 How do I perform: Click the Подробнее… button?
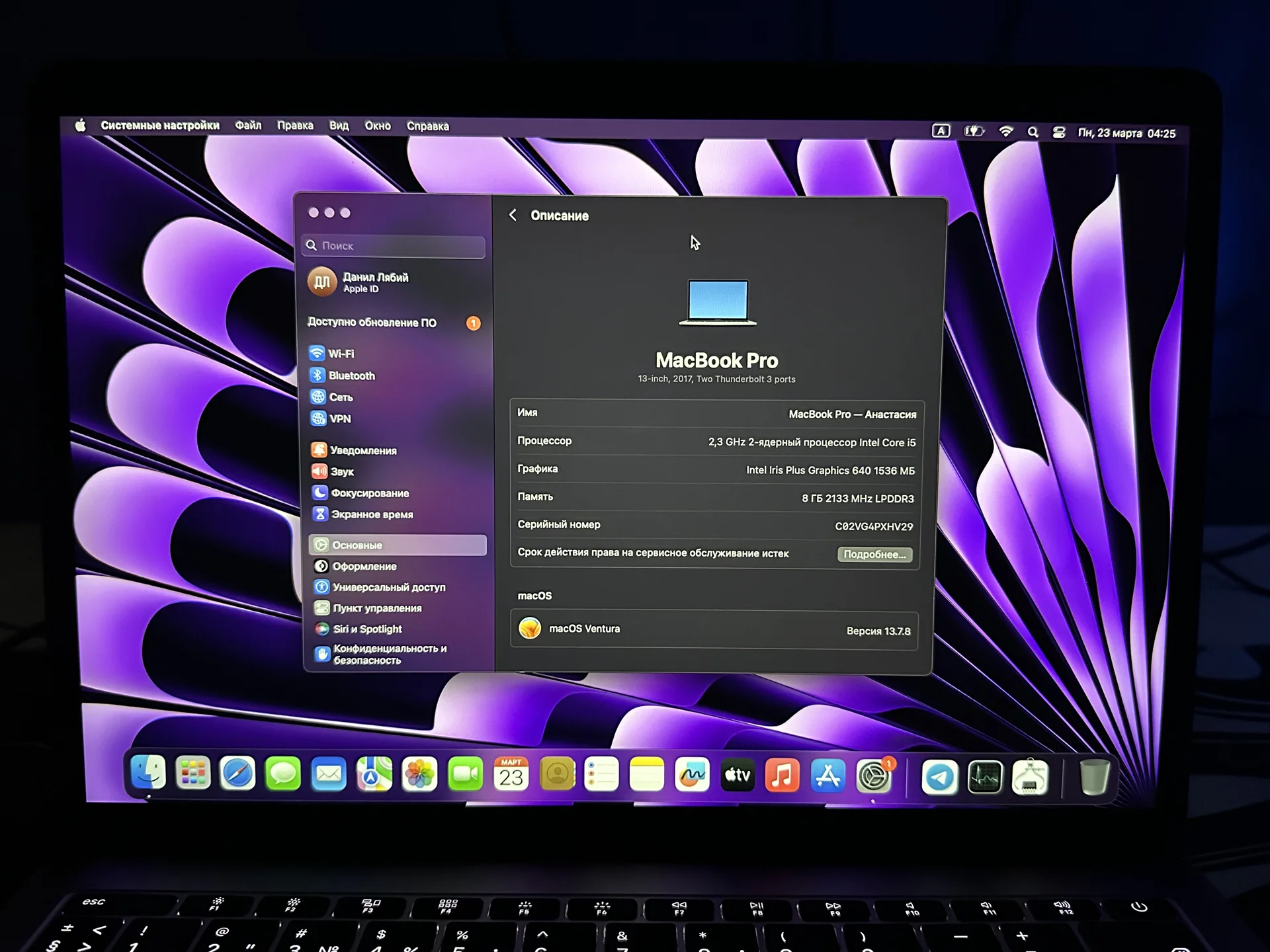(x=874, y=554)
